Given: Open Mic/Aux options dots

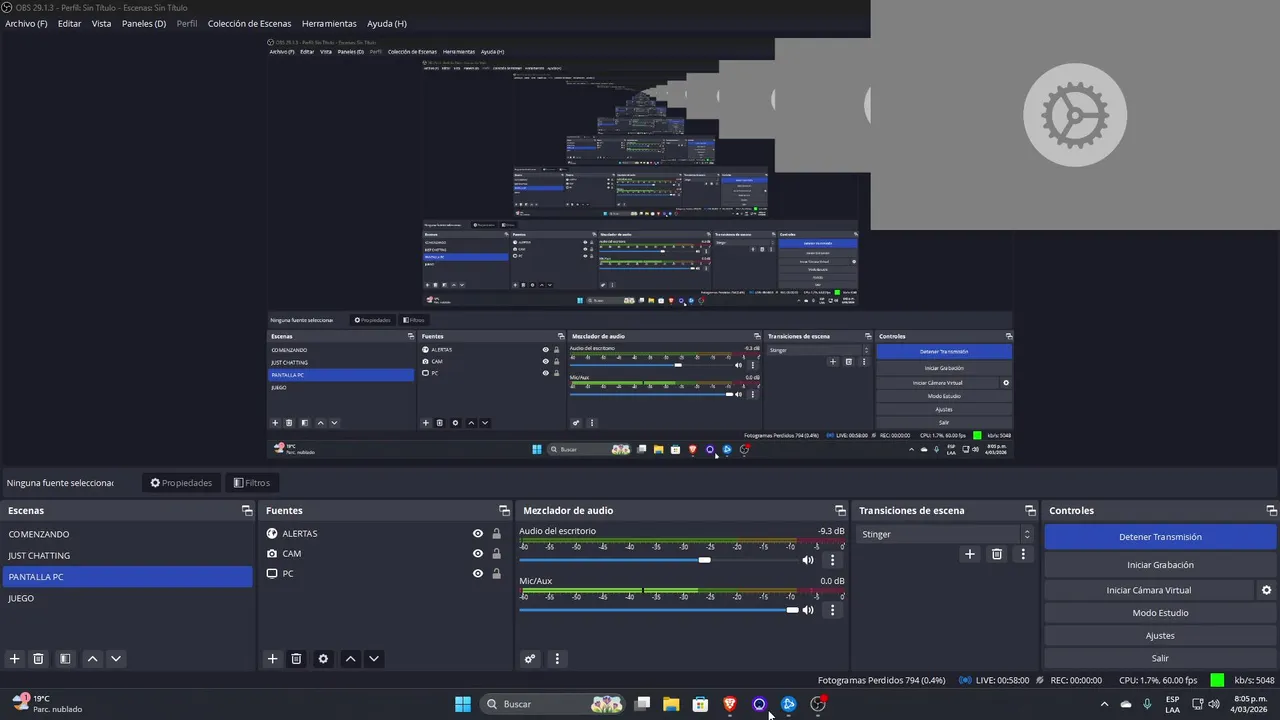Looking at the screenshot, I should pos(832,610).
